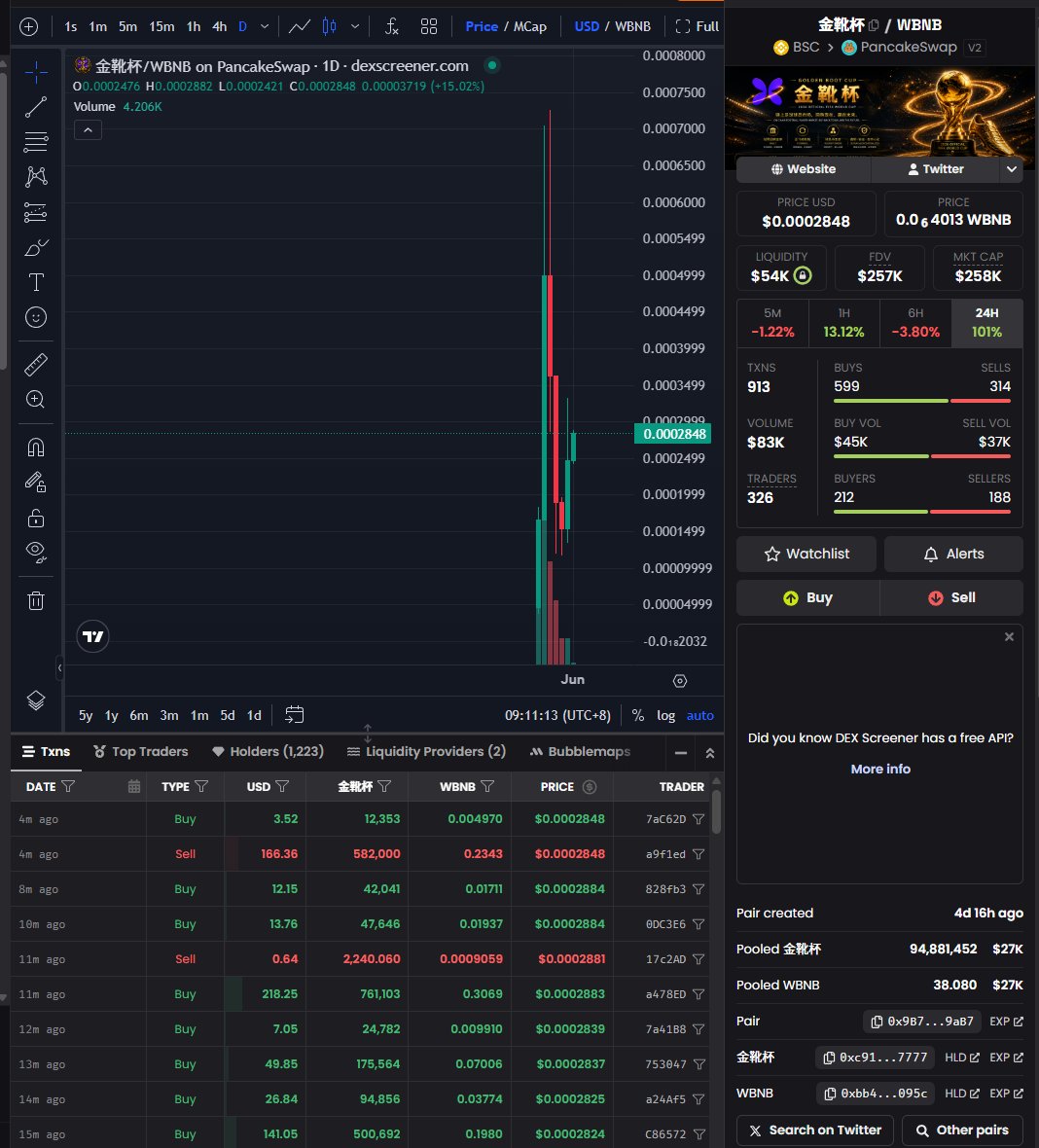Minimize the transactions panel dash button

[x=681, y=753]
